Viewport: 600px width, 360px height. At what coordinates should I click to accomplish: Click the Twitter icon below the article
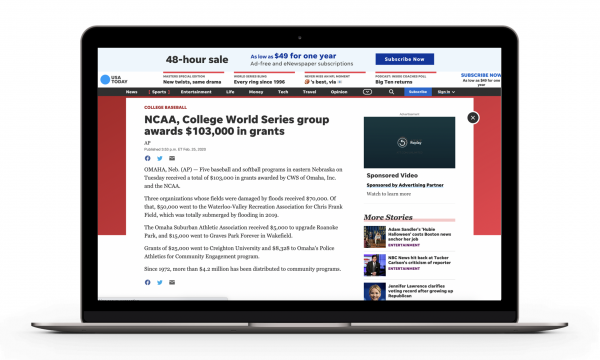[160, 282]
